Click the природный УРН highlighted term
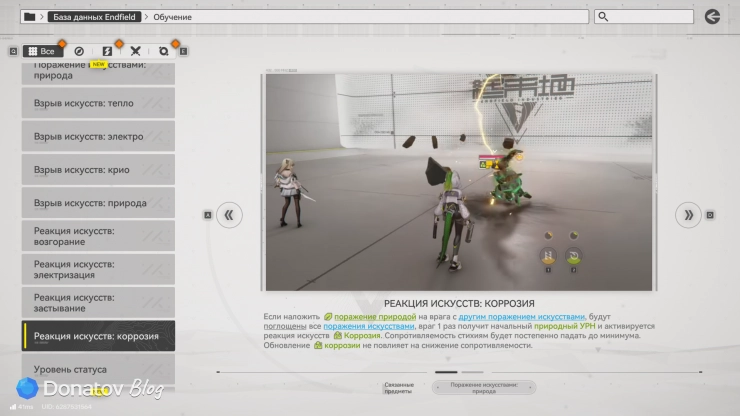This screenshot has width=740, height=416. click(564, 326)
